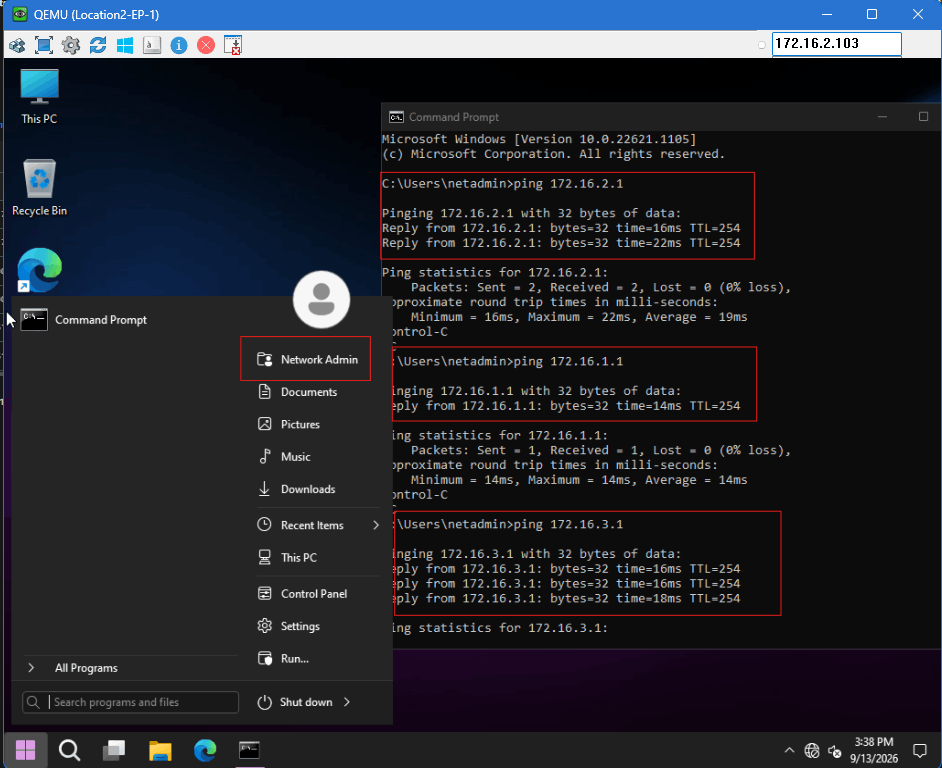Minimize the Command Prompt window
The width and height of the screenshot is (942, 768).
tap(883, 117)
